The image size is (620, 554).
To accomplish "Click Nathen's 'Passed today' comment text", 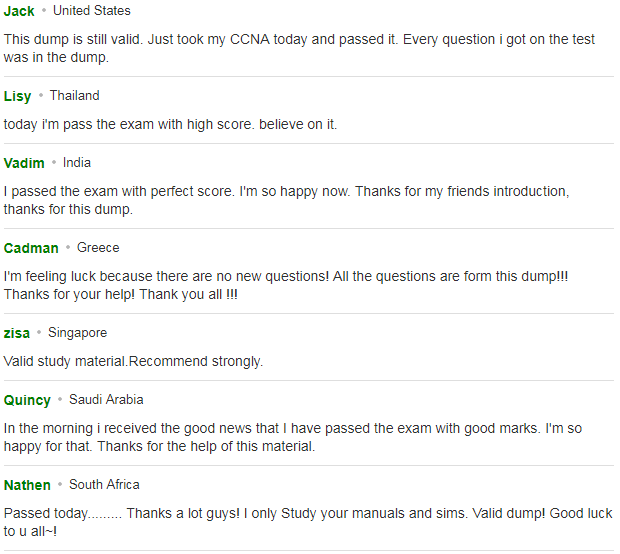I will pyautogui.click(x=308, y=522).
